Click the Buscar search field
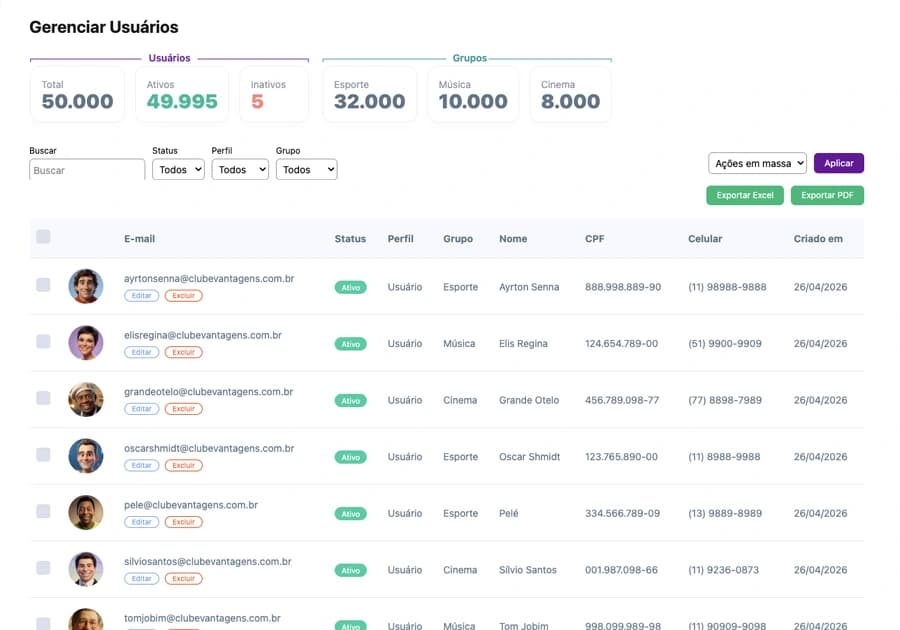The image size is (900, 630). coord(87,170)
